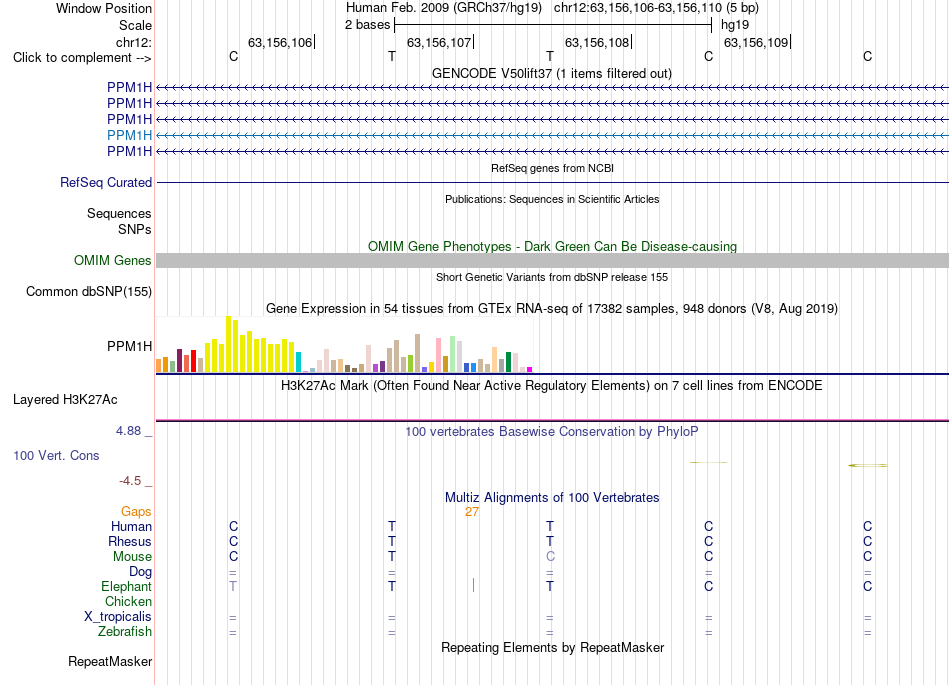The width and height of the screenshot is (950, 685).
Task: Open the 100 Vert. Cons track label
Action: tap(56, 455)
